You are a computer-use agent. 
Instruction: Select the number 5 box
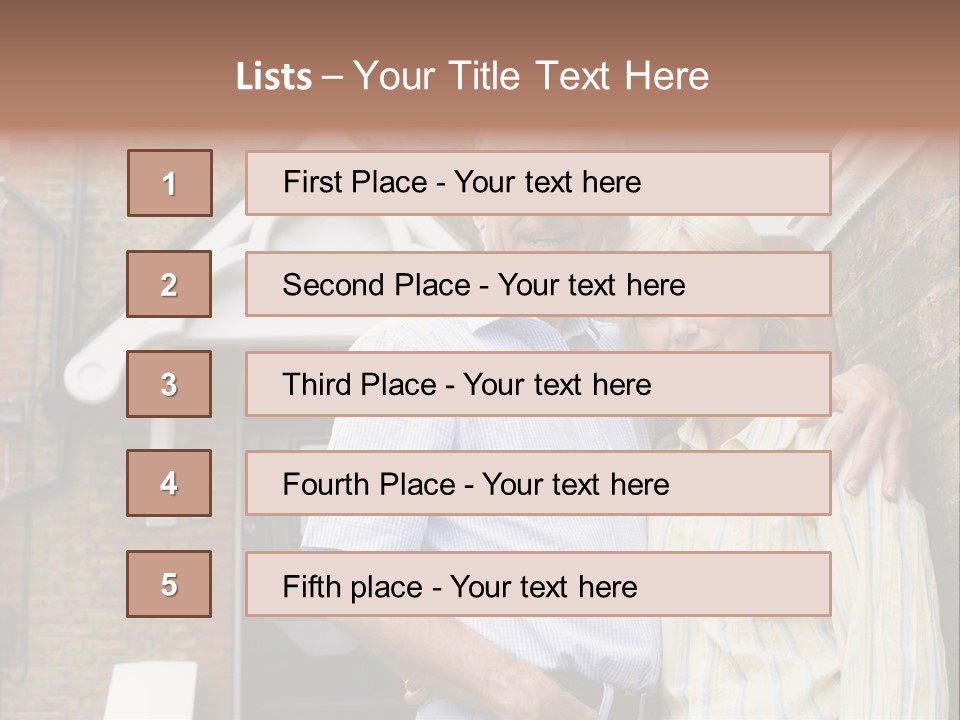coord(169,584)
